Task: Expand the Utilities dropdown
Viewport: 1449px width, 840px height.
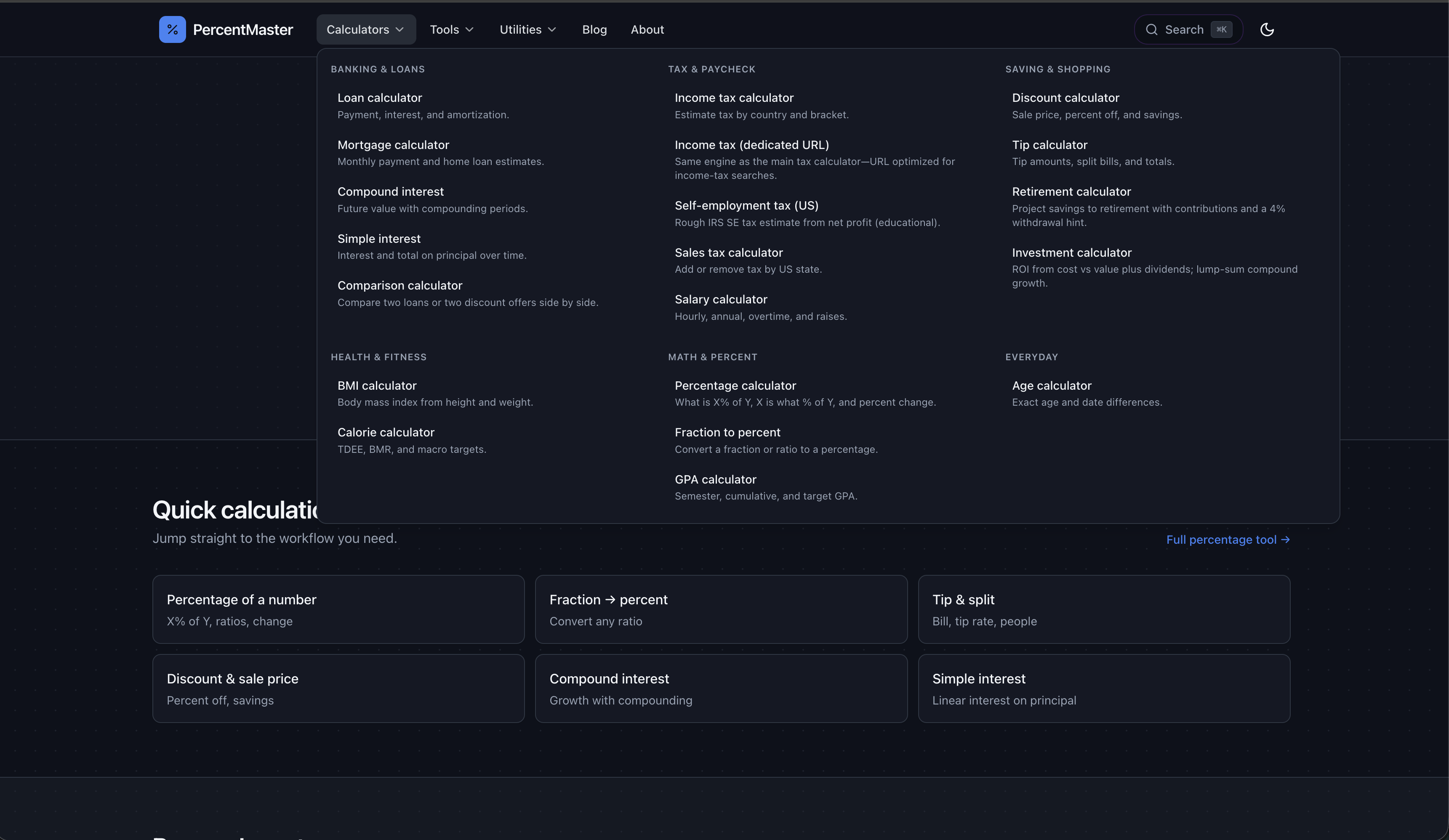Action: pos(527,29)
